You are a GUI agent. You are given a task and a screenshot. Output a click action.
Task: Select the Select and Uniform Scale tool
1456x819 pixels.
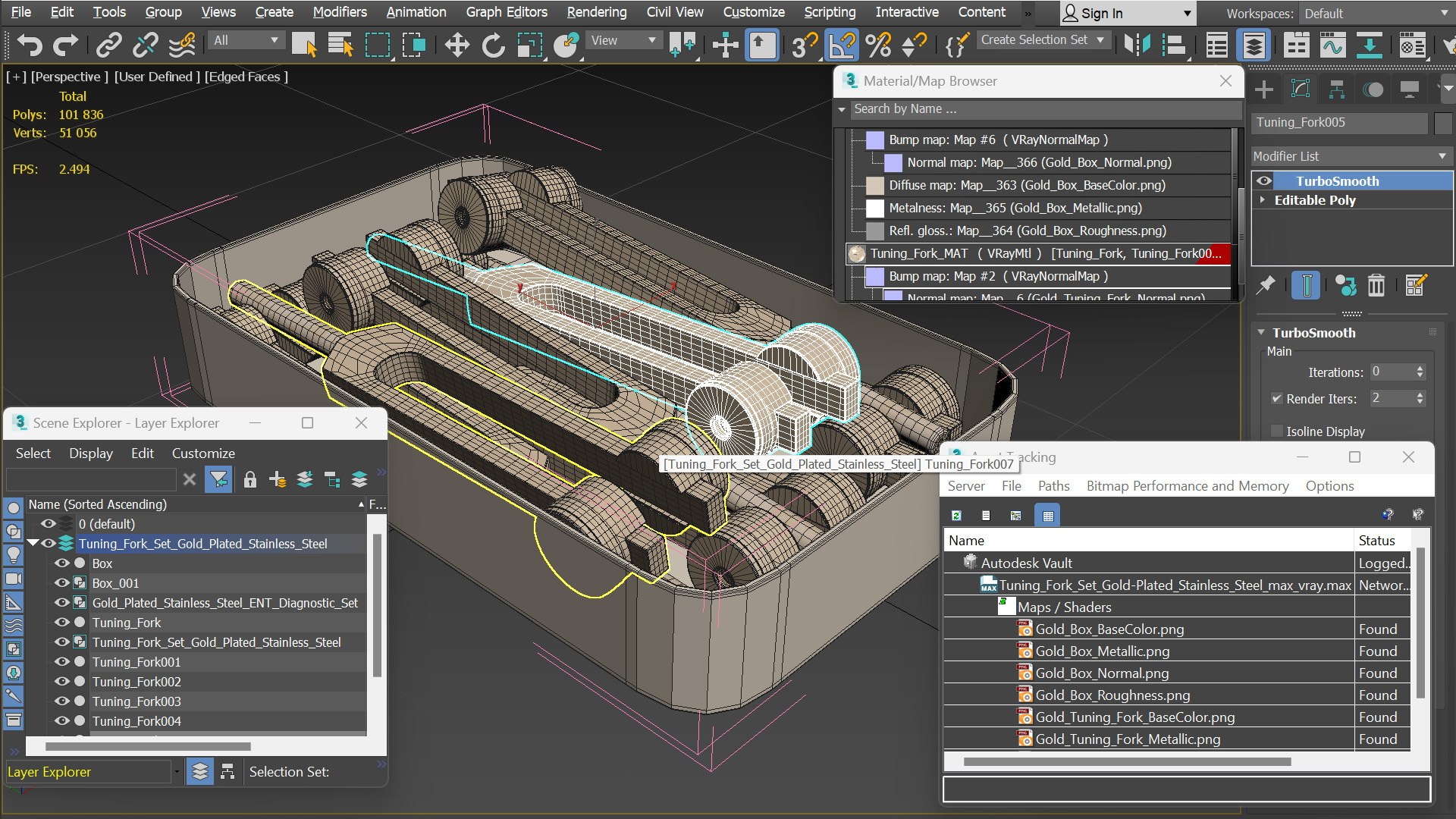(529, 45)
